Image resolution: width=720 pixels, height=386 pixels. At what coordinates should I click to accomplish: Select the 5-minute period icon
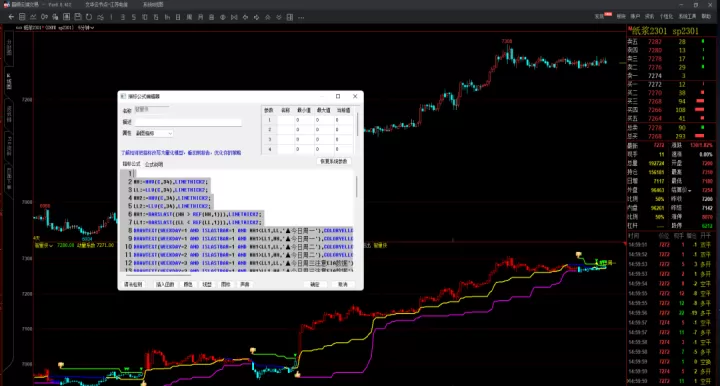134,17
